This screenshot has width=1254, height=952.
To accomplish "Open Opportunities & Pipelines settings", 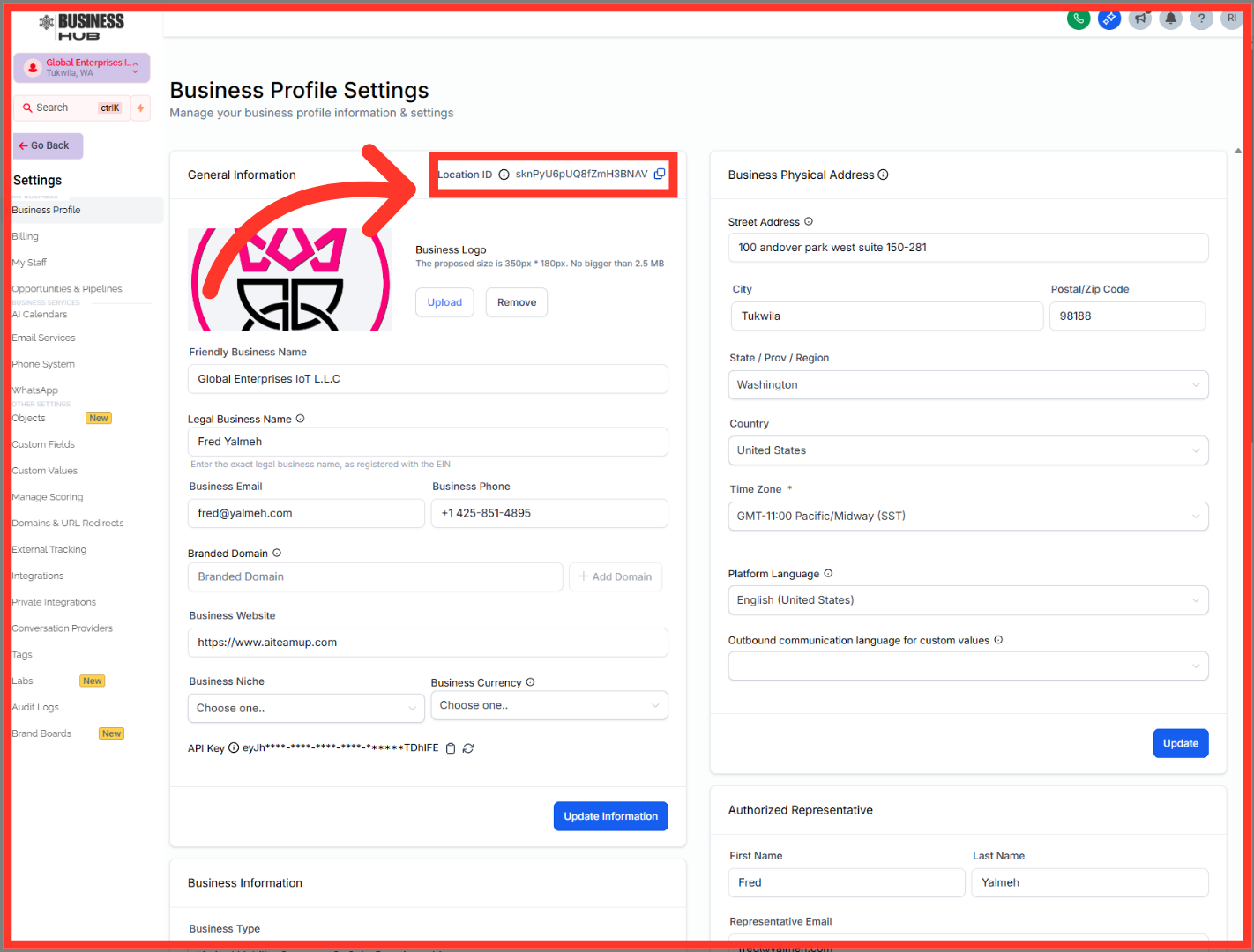I will (67, 289).
